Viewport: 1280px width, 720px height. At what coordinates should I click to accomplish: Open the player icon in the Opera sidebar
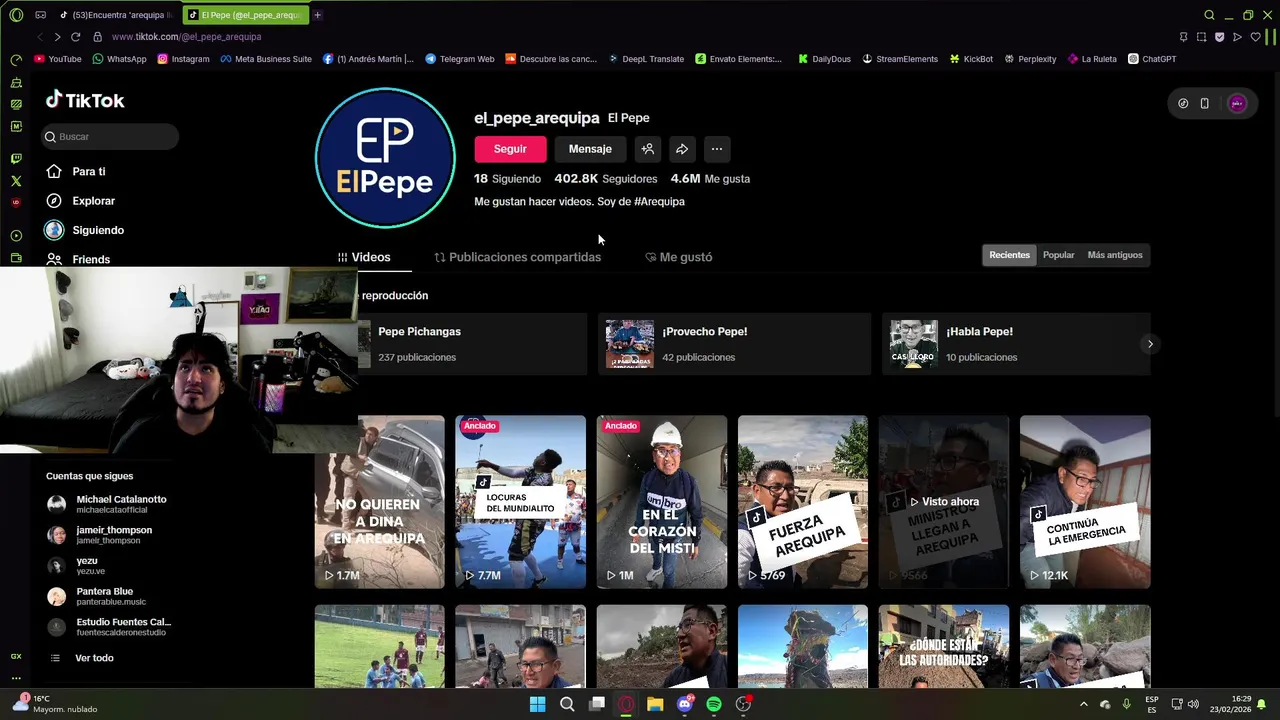coord(16,236)
